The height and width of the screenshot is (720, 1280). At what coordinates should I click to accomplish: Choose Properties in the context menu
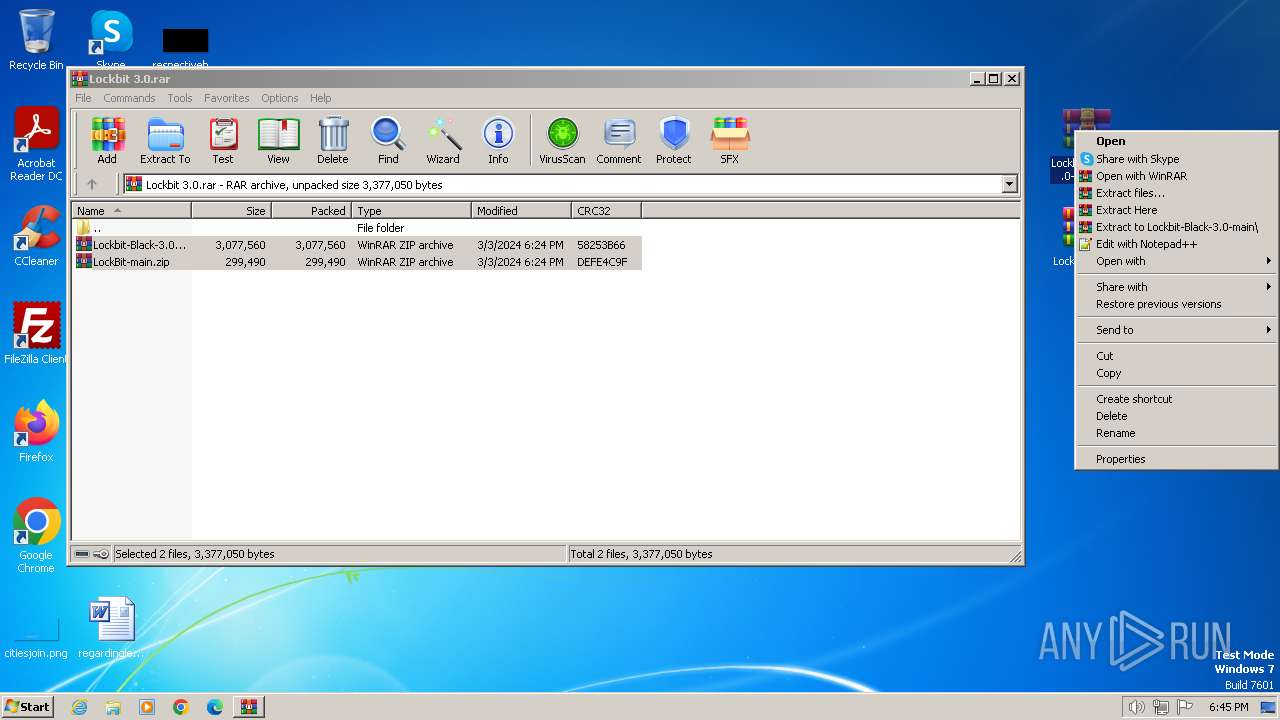(x=1176, y=459)
